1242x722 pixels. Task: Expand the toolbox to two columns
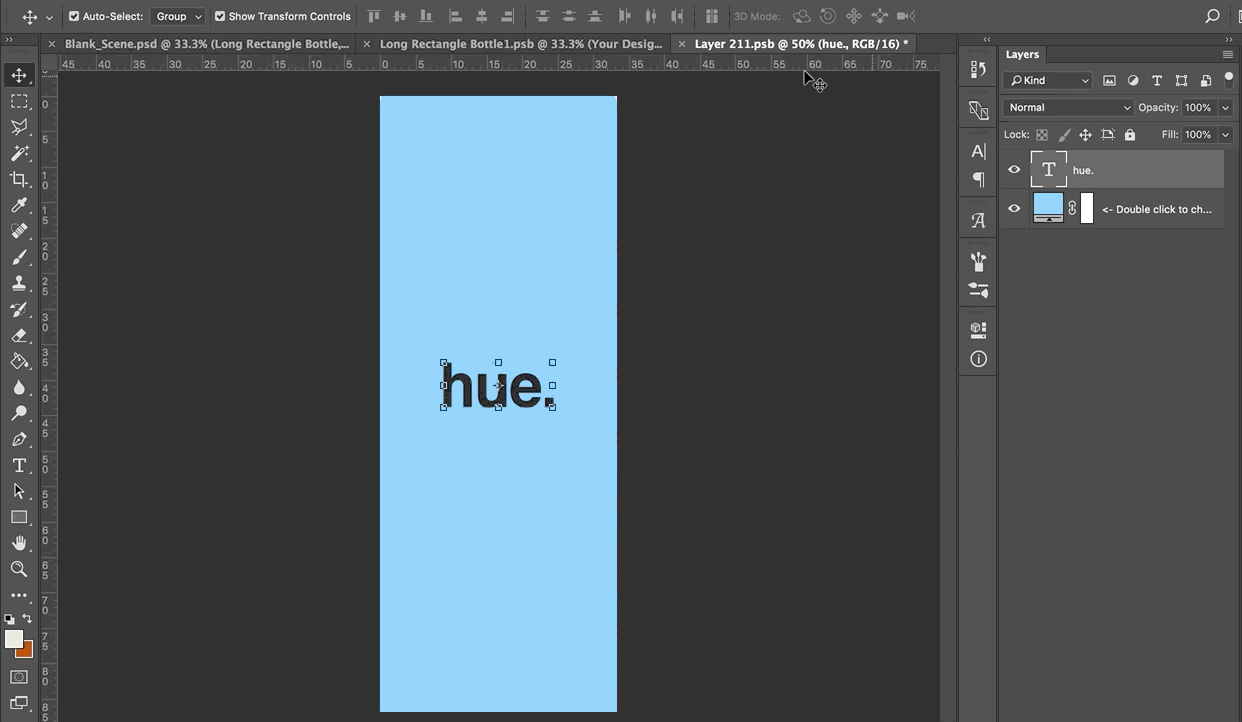click(9, 40)
